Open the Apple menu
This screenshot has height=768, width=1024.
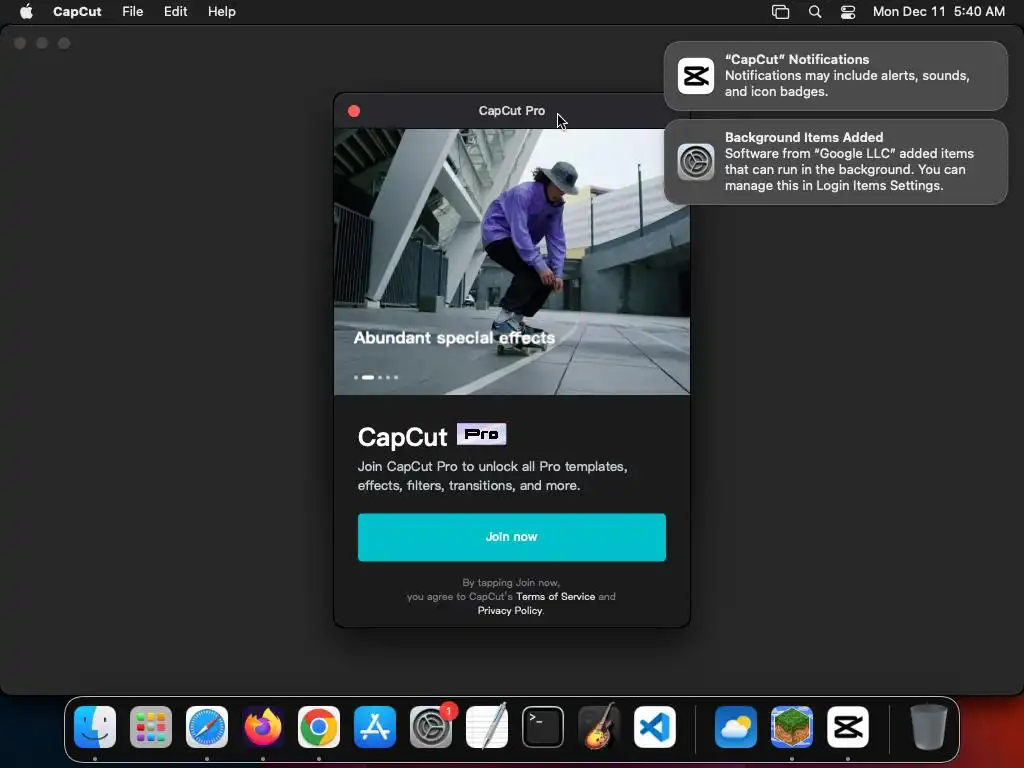coord(26,12)
